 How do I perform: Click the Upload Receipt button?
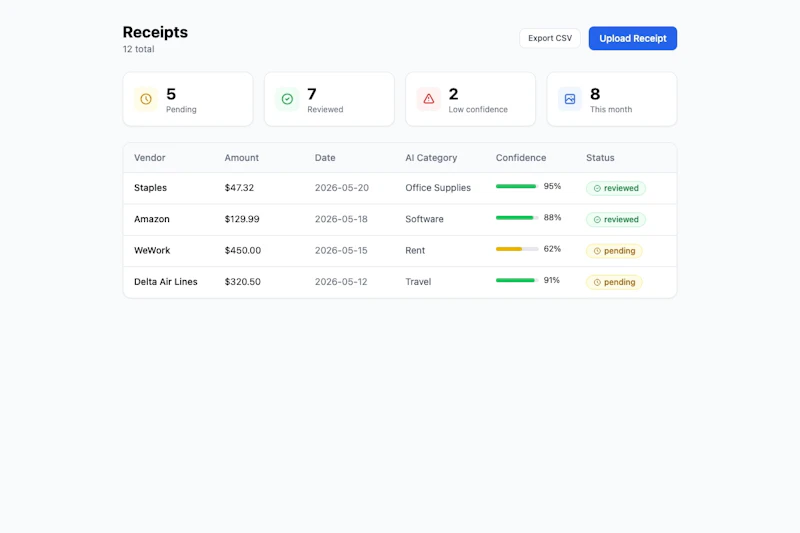tap(633, 38)
